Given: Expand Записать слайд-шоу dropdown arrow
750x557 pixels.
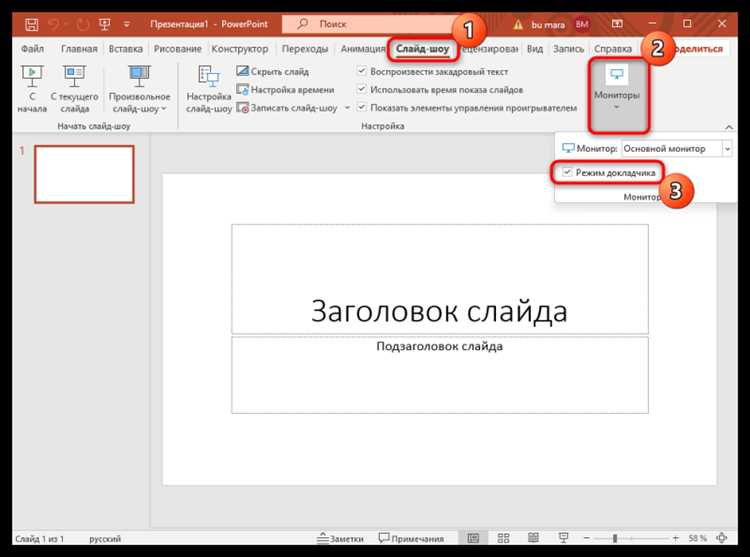Looking at the screenshot, I should click(347, 108).
